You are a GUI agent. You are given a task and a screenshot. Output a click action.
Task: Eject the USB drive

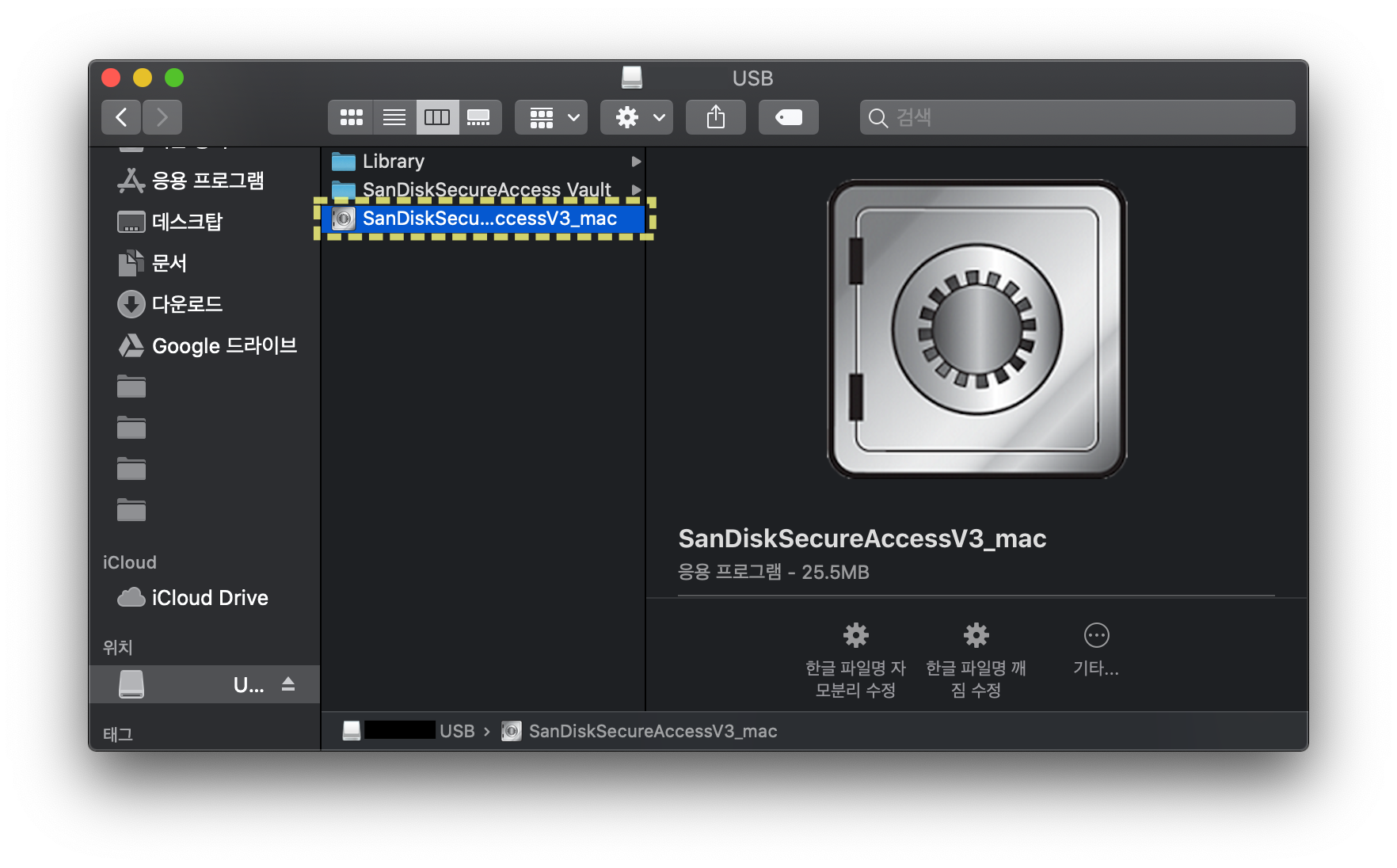point(288,684)
